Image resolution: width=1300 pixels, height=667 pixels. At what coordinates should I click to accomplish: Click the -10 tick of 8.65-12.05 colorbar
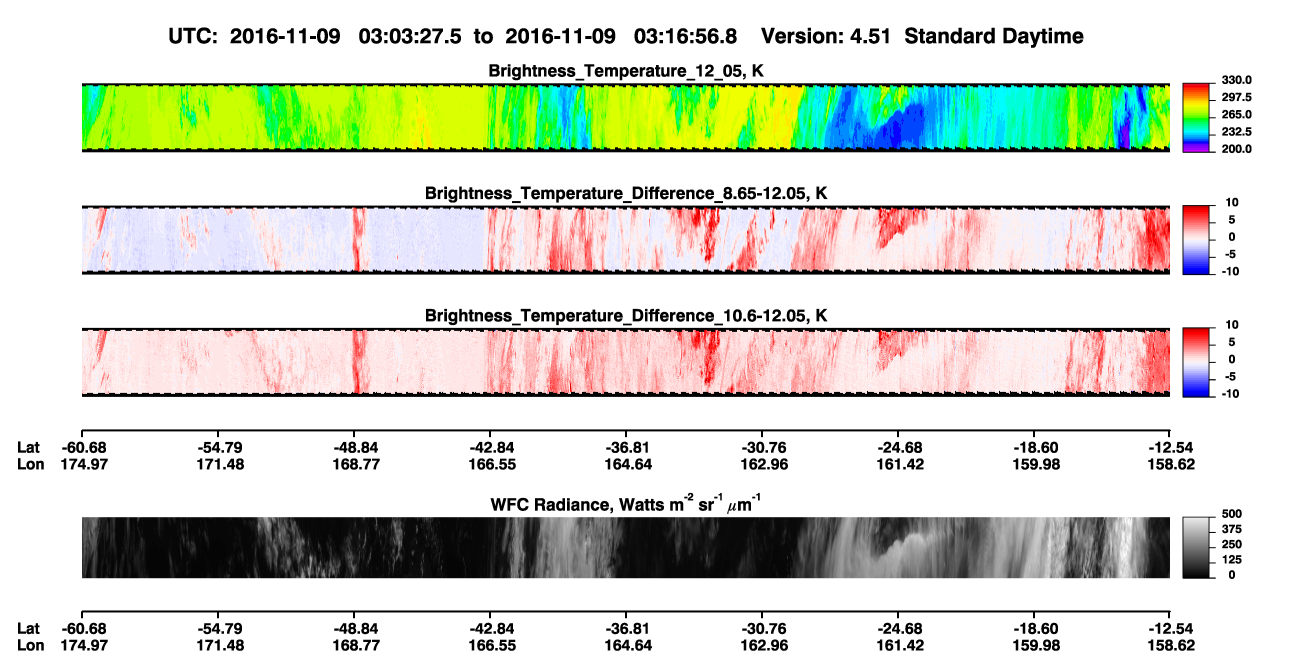click(1229, 271)
